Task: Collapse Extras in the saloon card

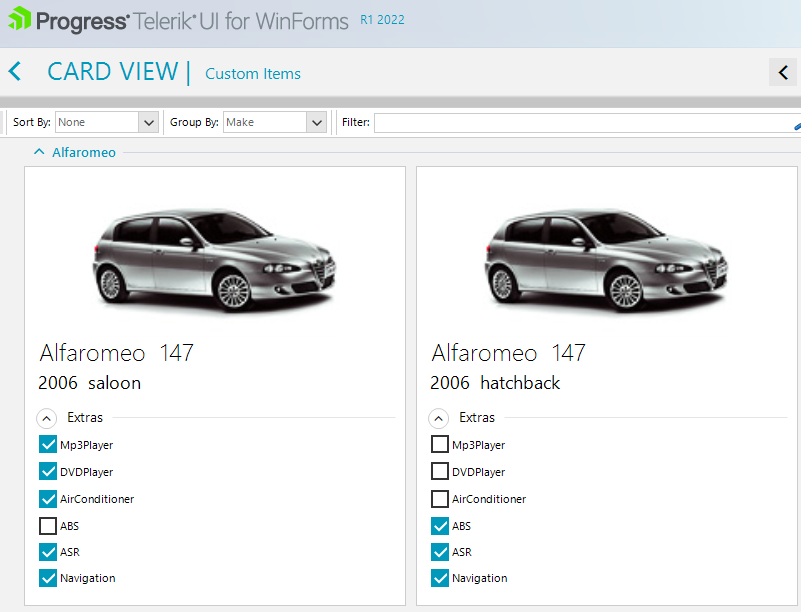Action: [46, 418]
